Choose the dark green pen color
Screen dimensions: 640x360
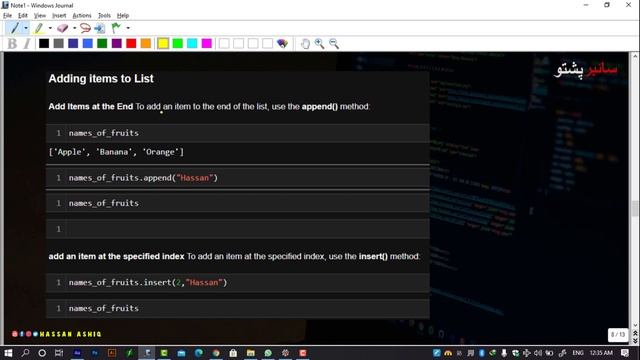pos(102,43)
